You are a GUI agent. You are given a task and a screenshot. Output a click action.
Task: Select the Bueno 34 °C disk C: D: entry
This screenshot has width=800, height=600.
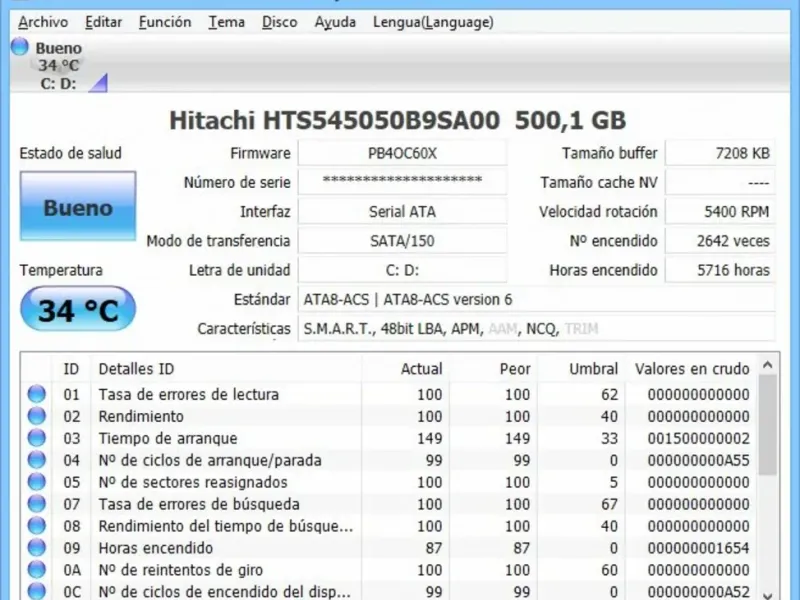[x=59, y=65]
